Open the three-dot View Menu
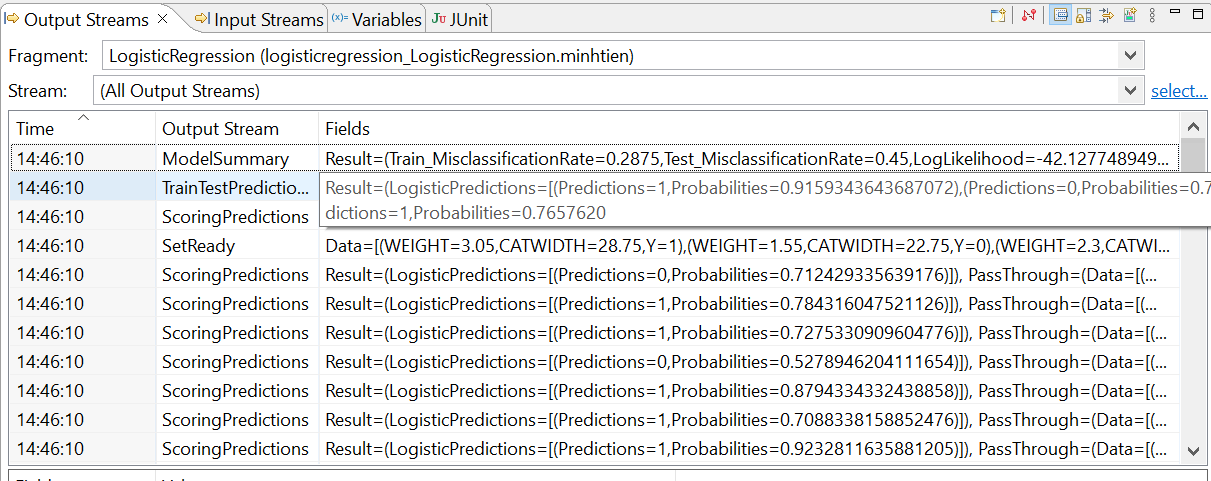 tap(1153, 16)
